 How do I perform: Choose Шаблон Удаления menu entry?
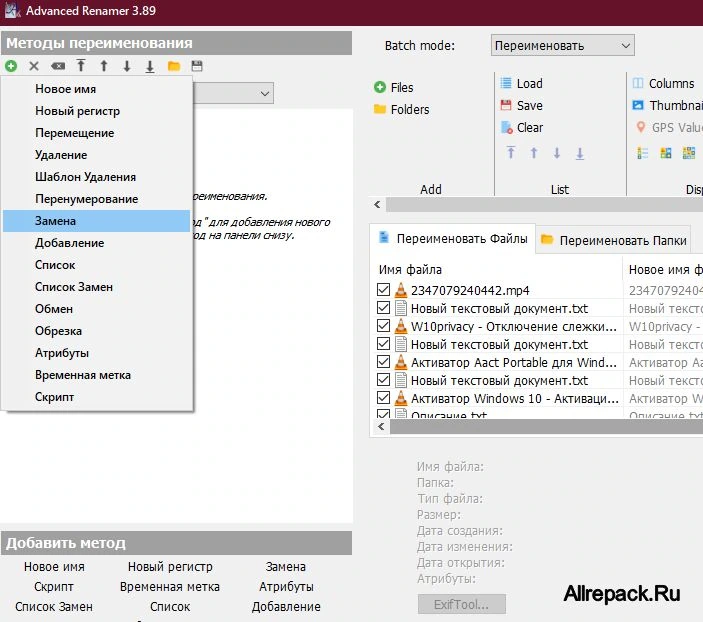(98, 177)
